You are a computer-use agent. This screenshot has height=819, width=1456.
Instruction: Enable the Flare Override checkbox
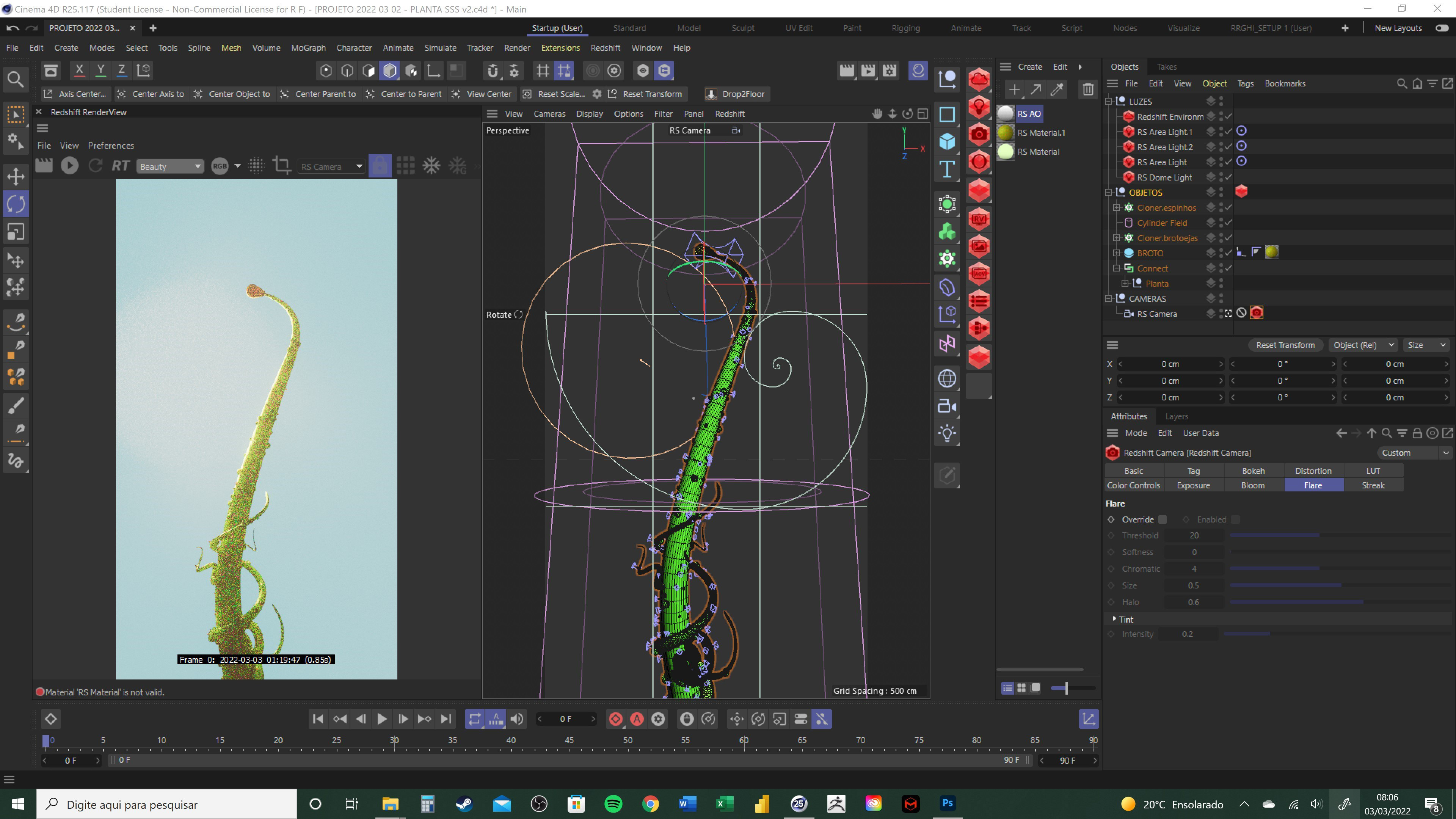1163,519
